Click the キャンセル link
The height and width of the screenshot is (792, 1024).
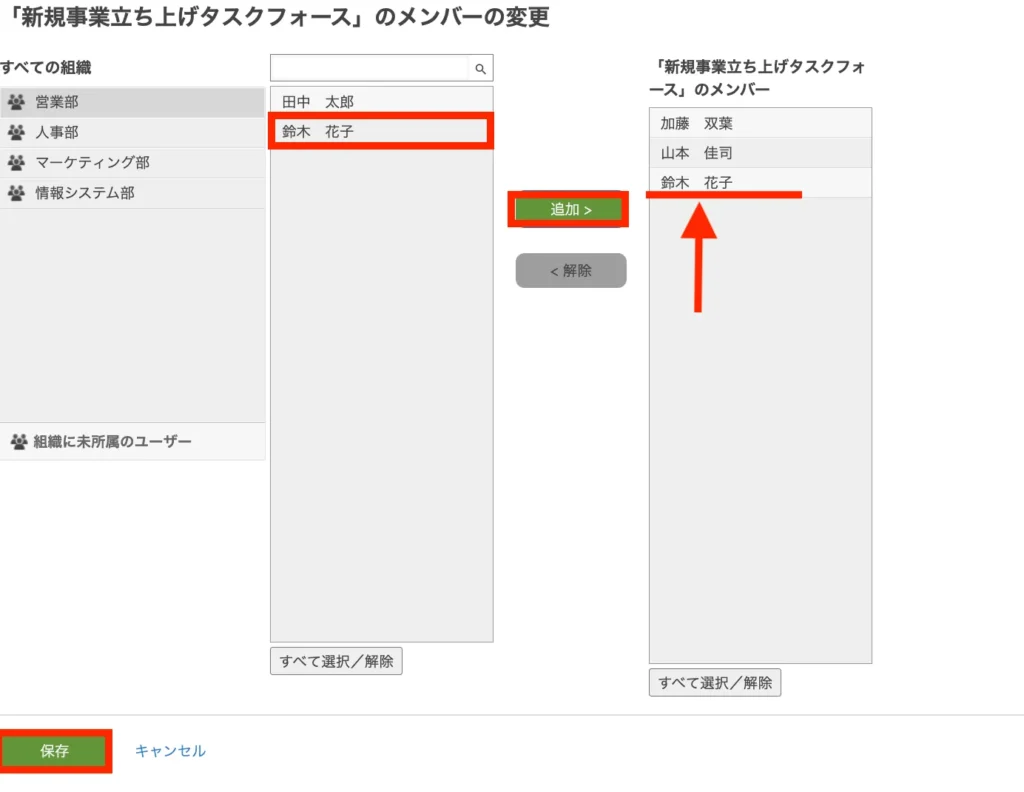pyautogui.click(x=170, y=751)
